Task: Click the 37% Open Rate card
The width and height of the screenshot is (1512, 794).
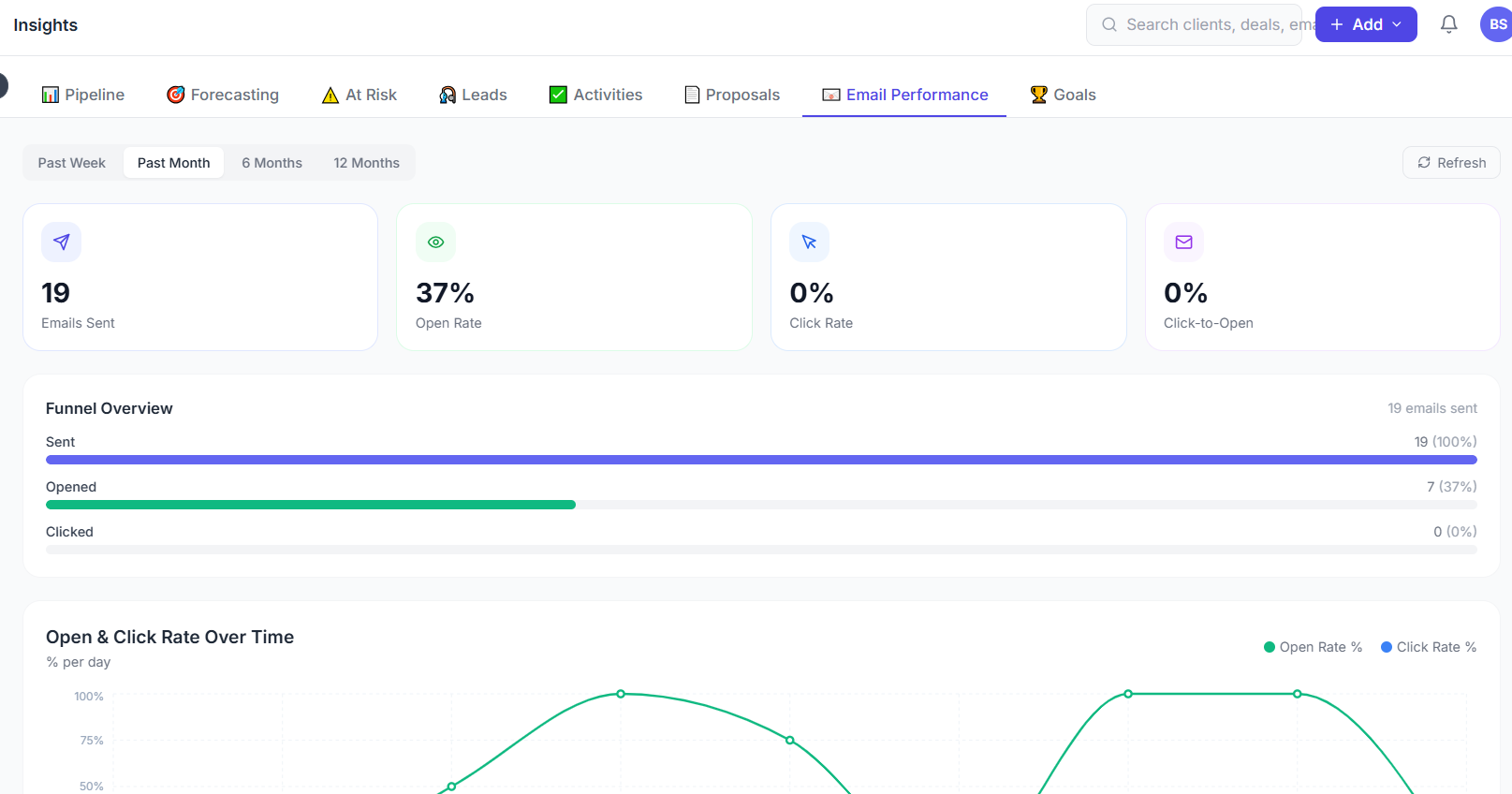Action: point(574,277)
